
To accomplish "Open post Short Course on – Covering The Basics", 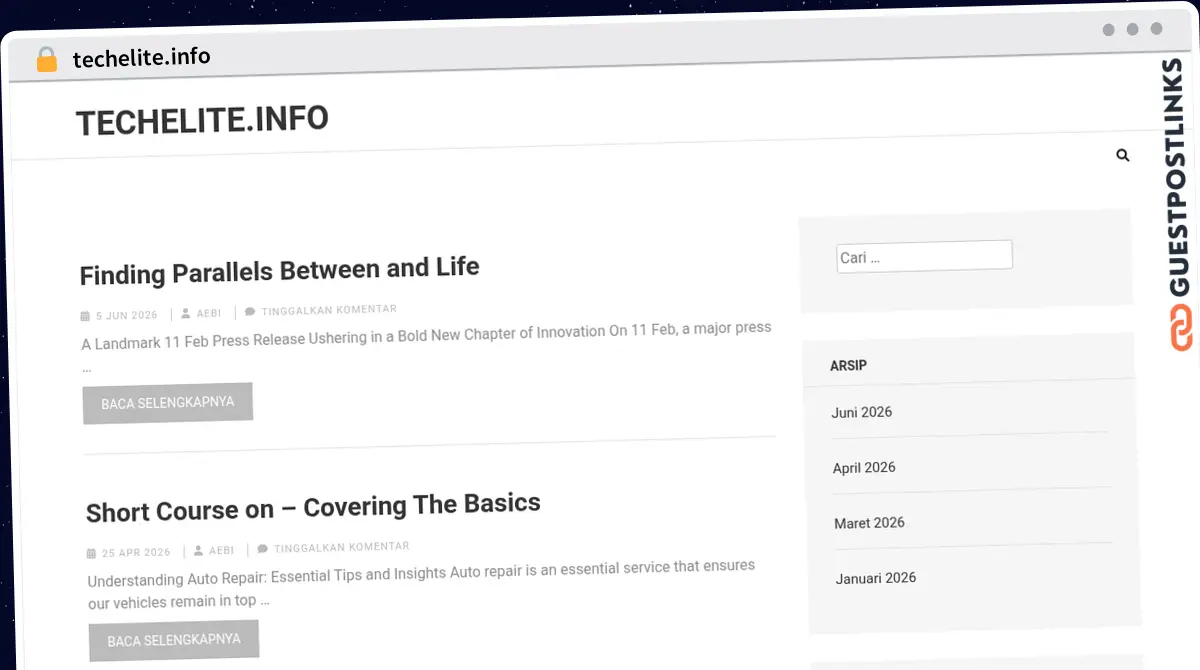I will tap(313, 506).
